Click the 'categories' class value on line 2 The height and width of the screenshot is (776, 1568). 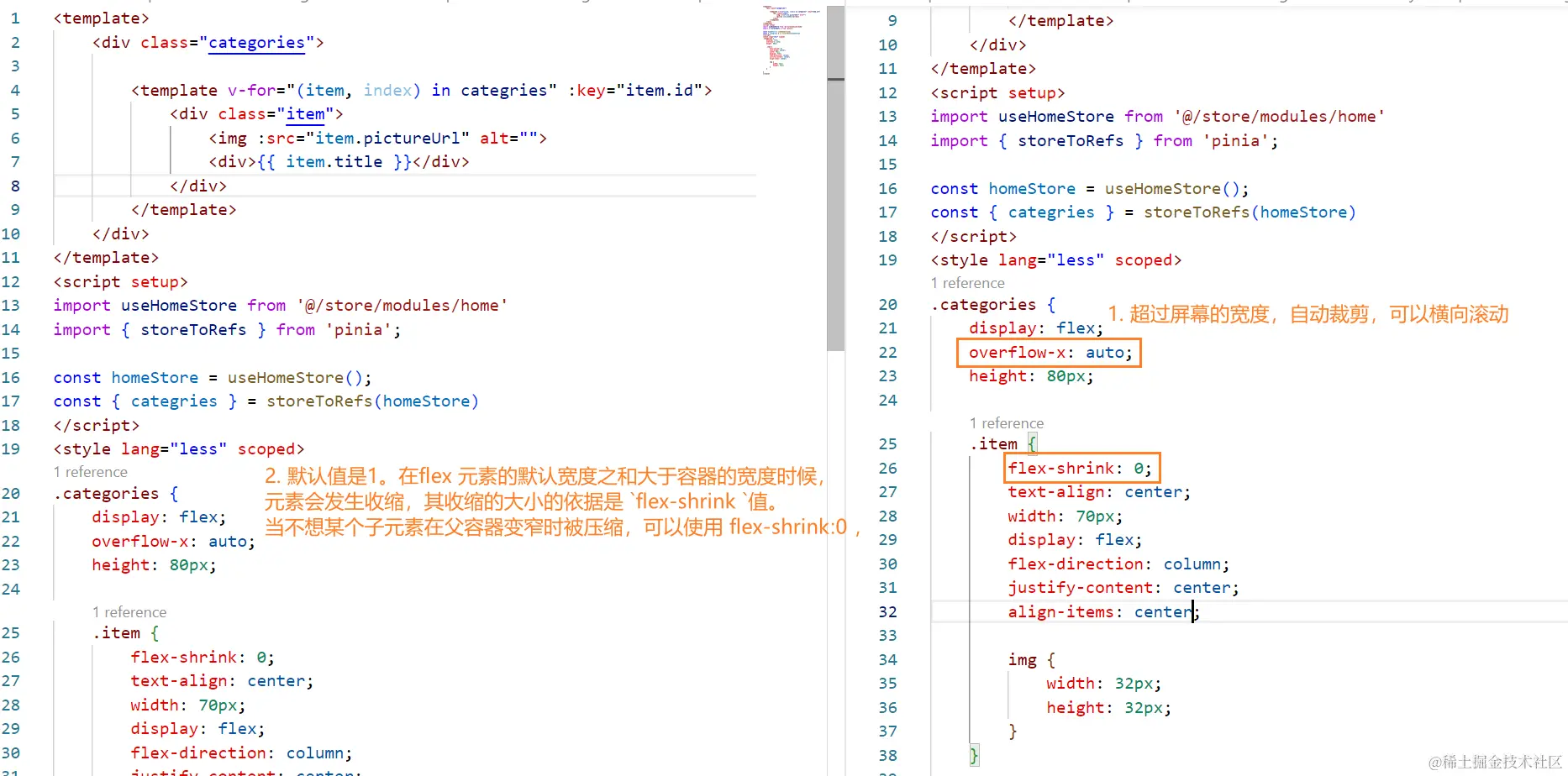tap(256, 43)
